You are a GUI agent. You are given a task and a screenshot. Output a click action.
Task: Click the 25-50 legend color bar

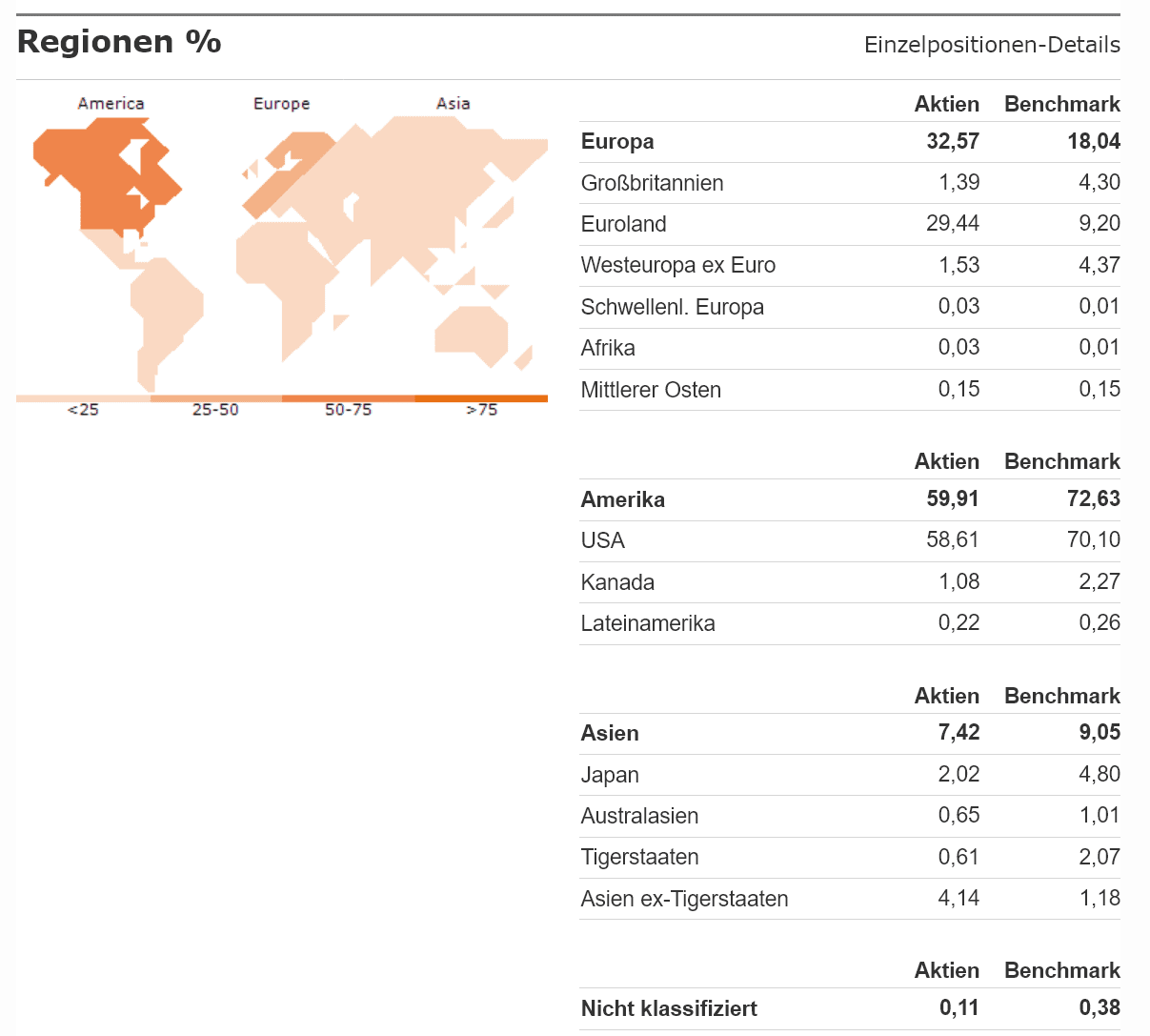pyautogui.click(x=215, y=398)
